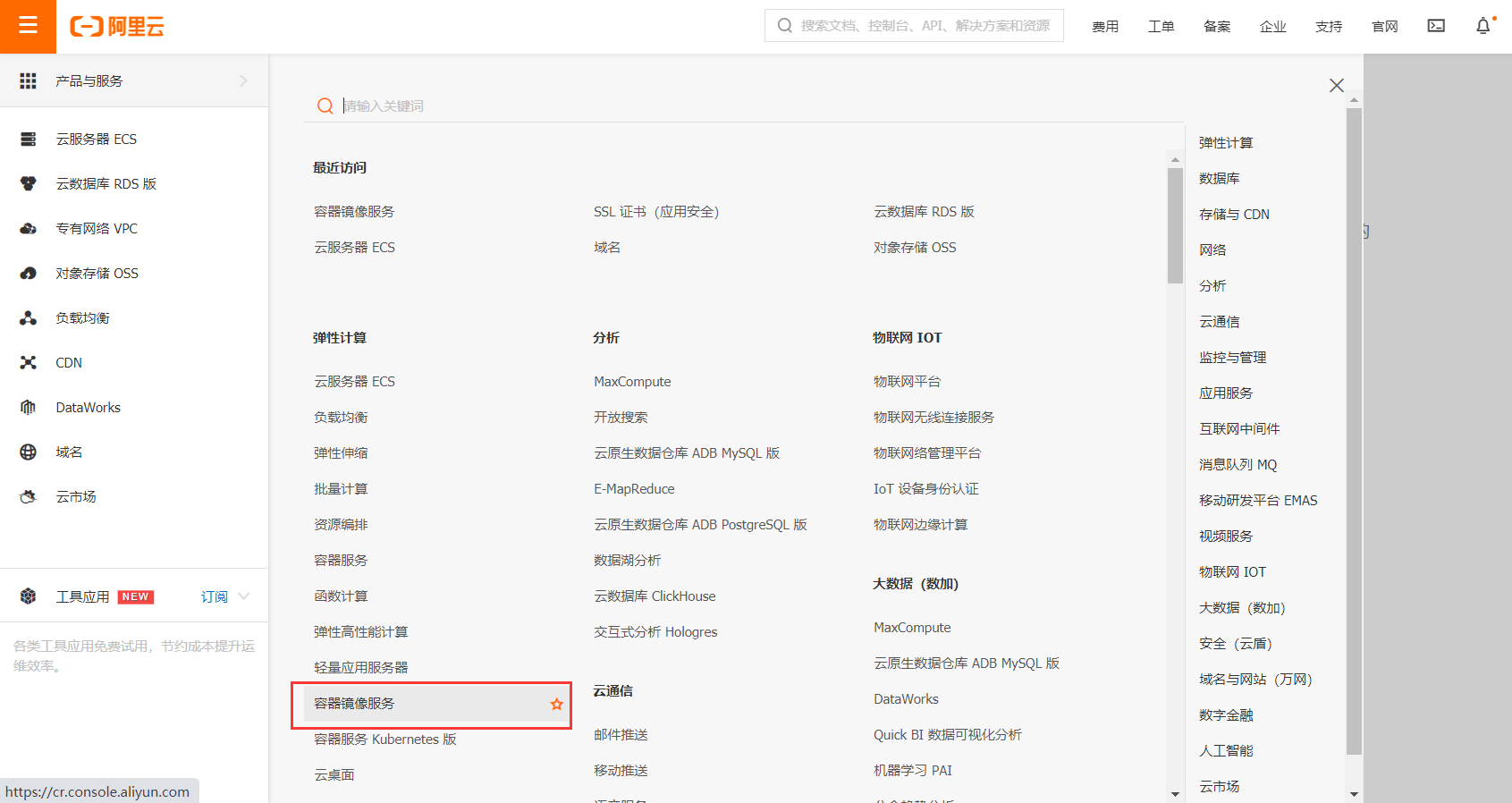
Task: Open 邮件推送 under 云通信
Action: point(621,735)
